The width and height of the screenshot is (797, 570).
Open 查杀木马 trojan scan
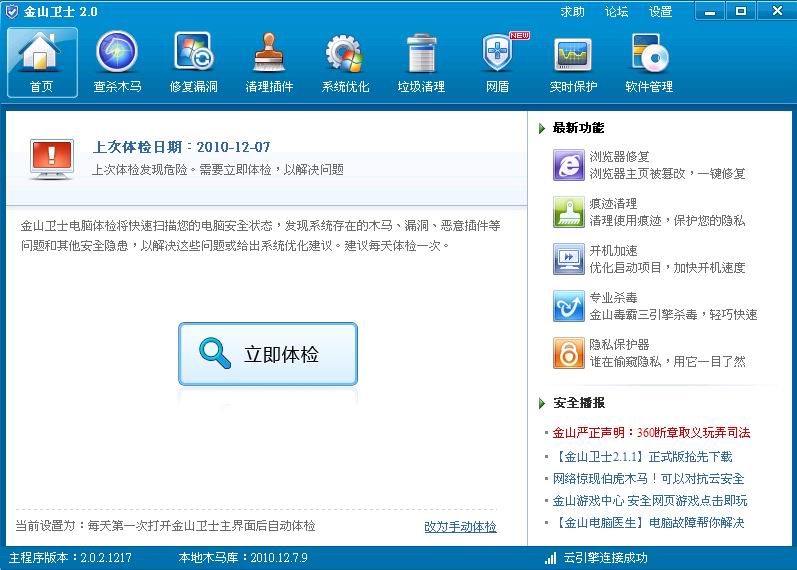(x=117, y=63)
